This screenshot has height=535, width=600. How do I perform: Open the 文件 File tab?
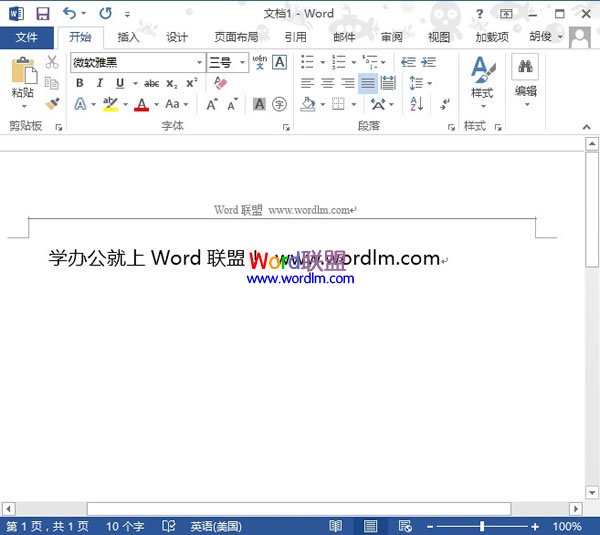coord(27,38)
